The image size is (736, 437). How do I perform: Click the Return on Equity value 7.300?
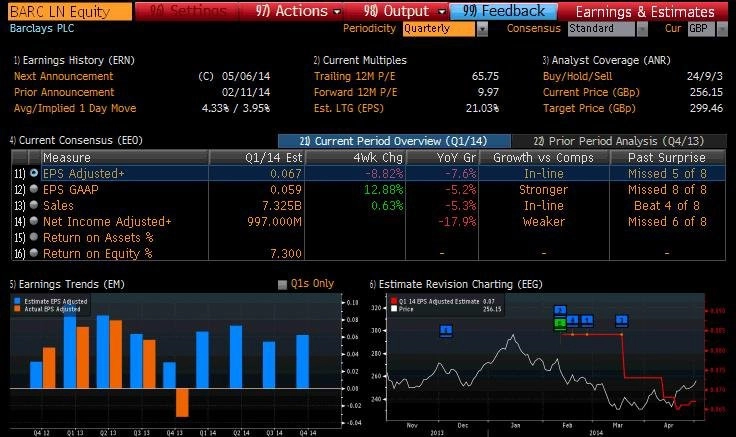(286, 253)
